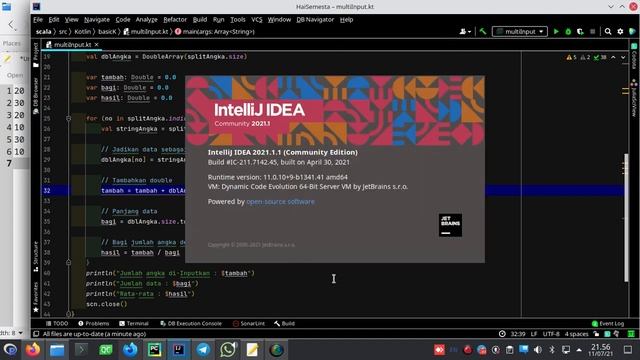
Task: Open the Favorites tool window
Action: pos(36,297)
